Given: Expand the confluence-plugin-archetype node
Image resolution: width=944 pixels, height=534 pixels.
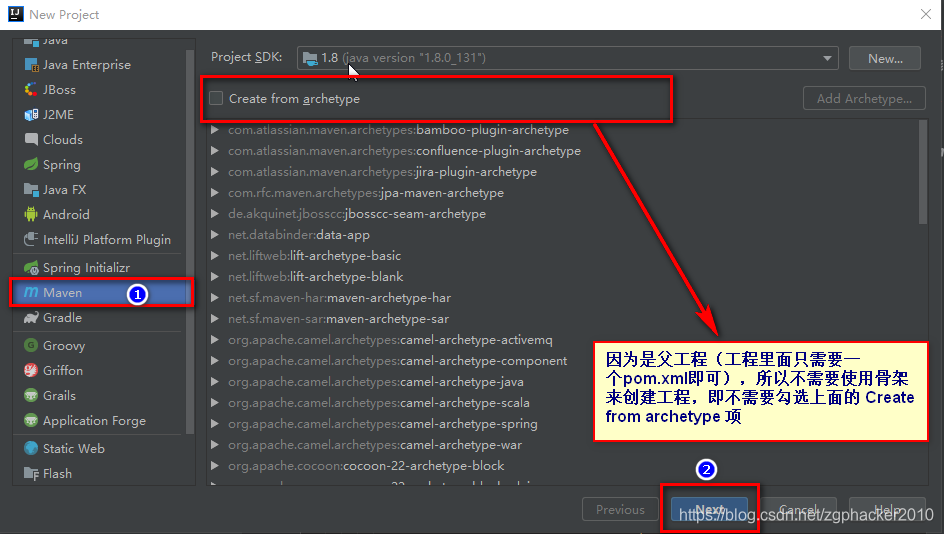Looking at the screenshot, I should [215, 151].
